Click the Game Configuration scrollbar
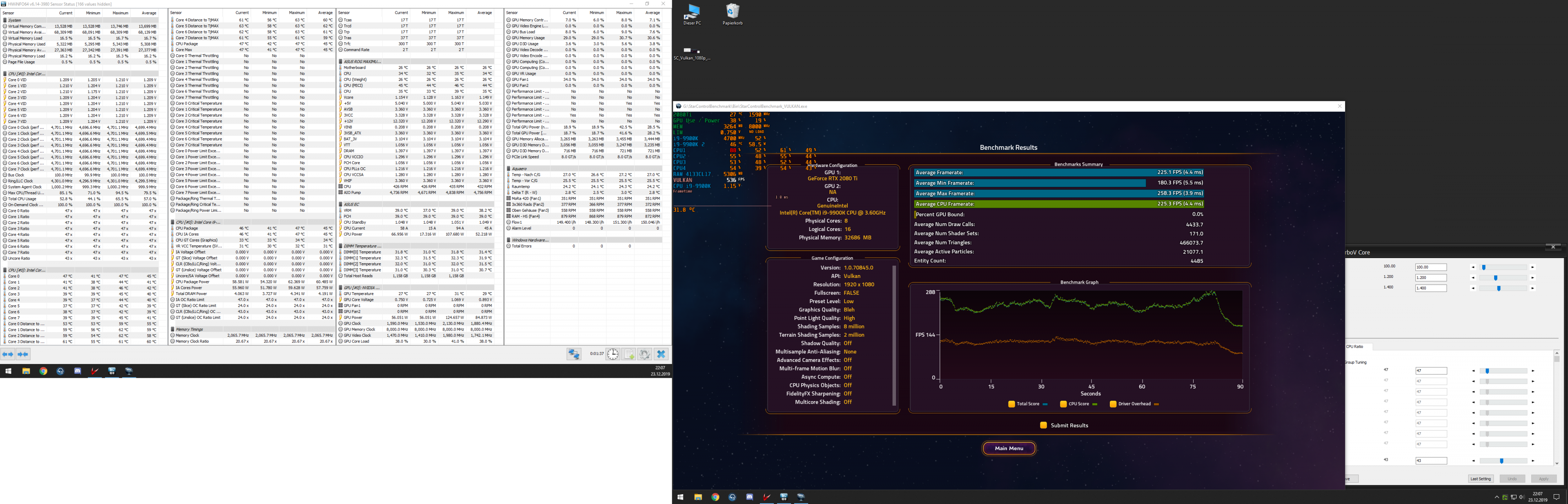Image resolution: width=1568 pixels, height=504 pixels. (894, 335)
